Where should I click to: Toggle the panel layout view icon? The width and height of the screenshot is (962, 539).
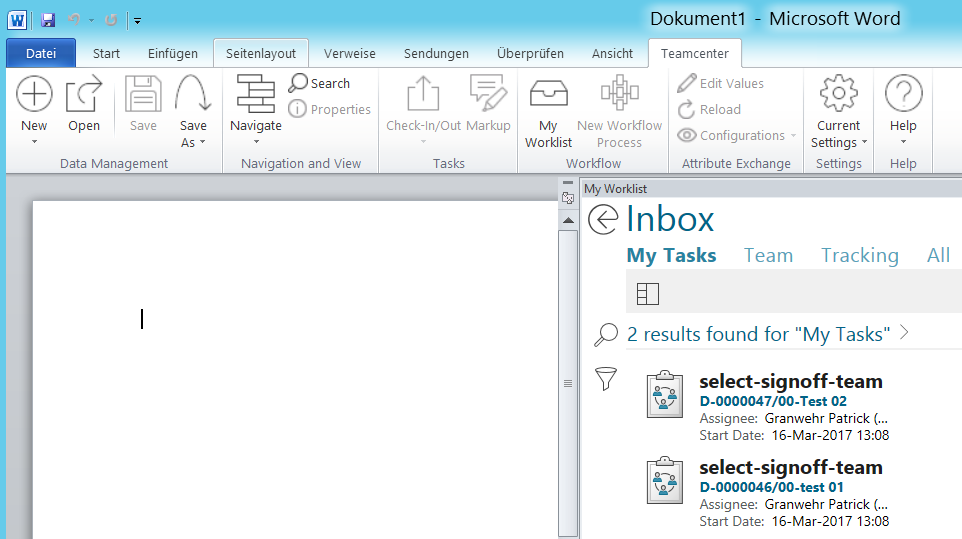coord(648,293)
